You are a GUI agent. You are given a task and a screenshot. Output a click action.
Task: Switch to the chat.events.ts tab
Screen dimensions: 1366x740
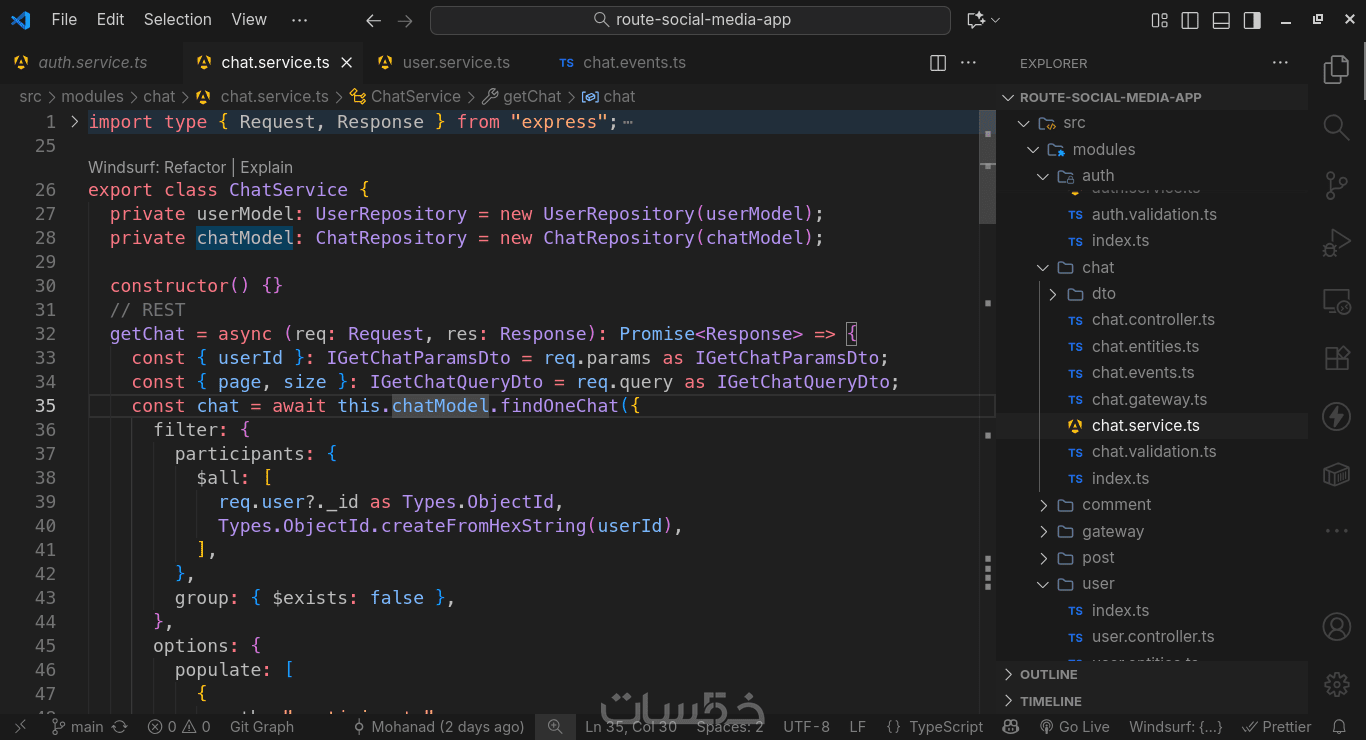click(634, 63)
